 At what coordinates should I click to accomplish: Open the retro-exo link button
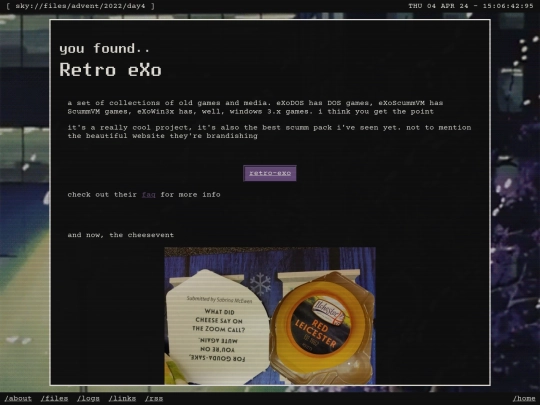[270, 173]
